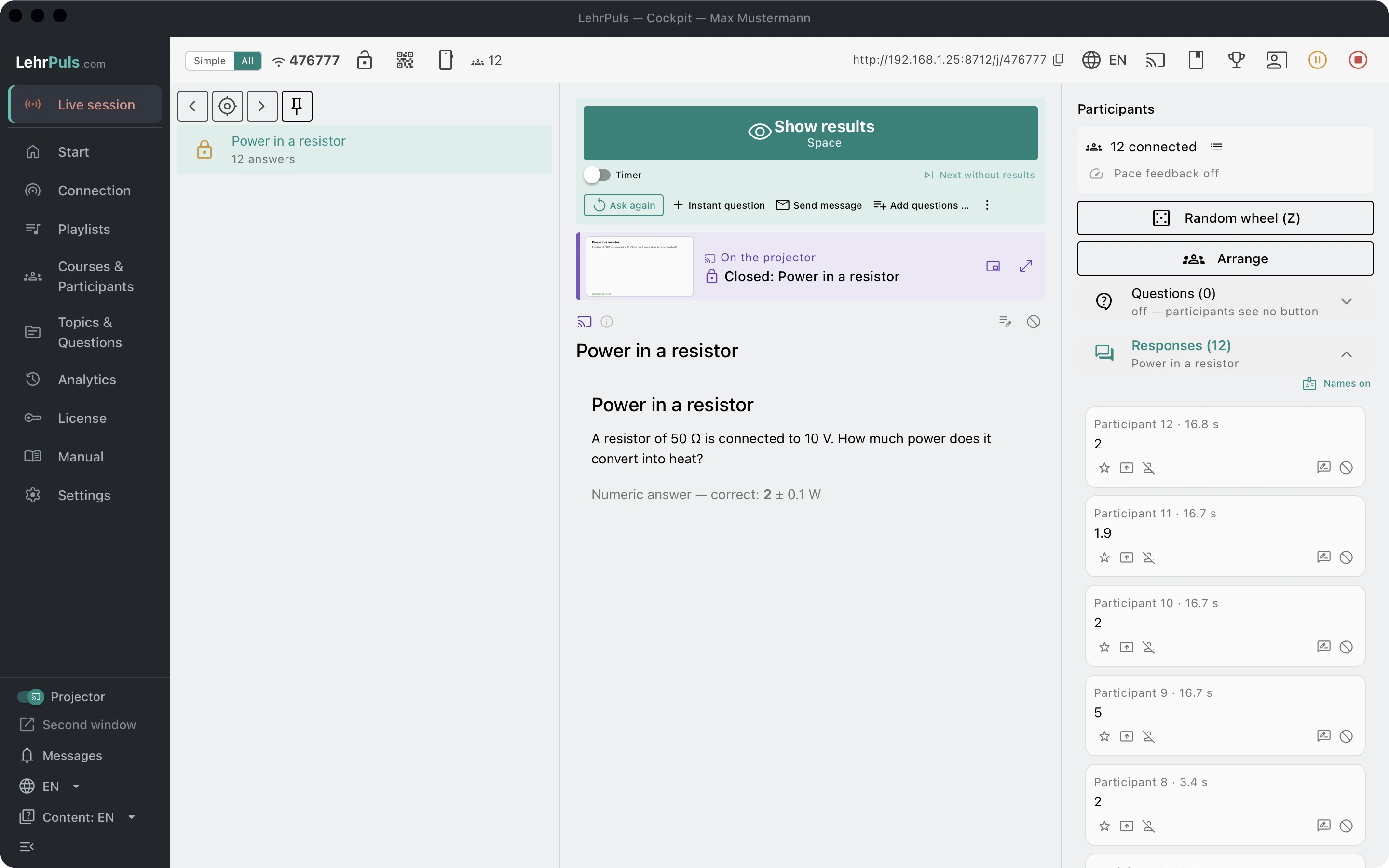Collapse the Responses (12) section chevron
The width and height of the screenshot is (1389, 868).
click(1346, 354)
